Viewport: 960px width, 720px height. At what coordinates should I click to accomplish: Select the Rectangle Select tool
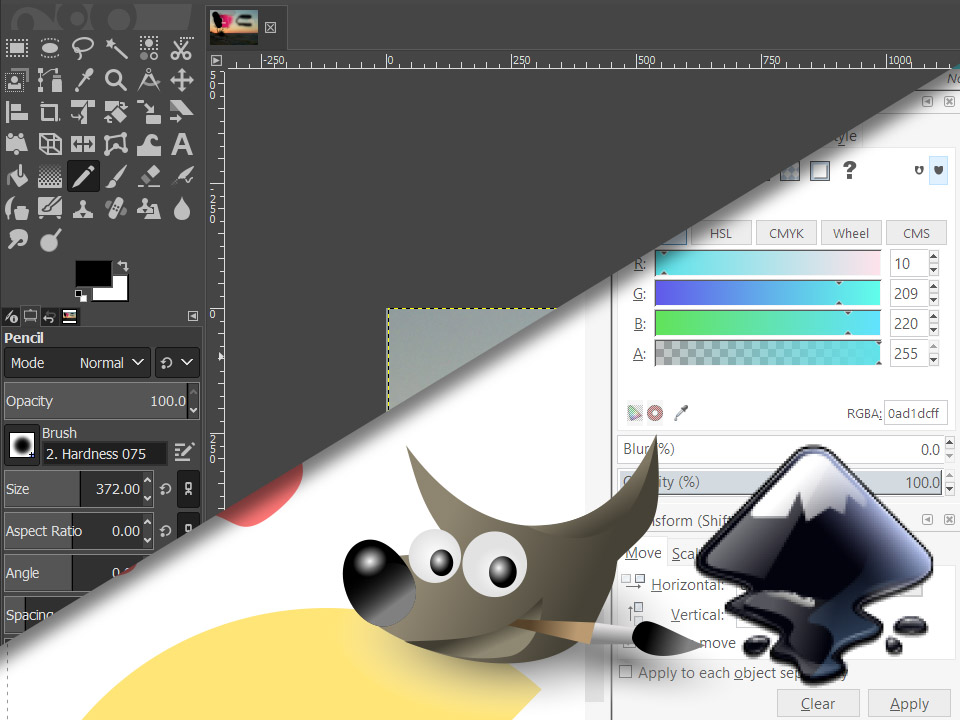[17, 48]
